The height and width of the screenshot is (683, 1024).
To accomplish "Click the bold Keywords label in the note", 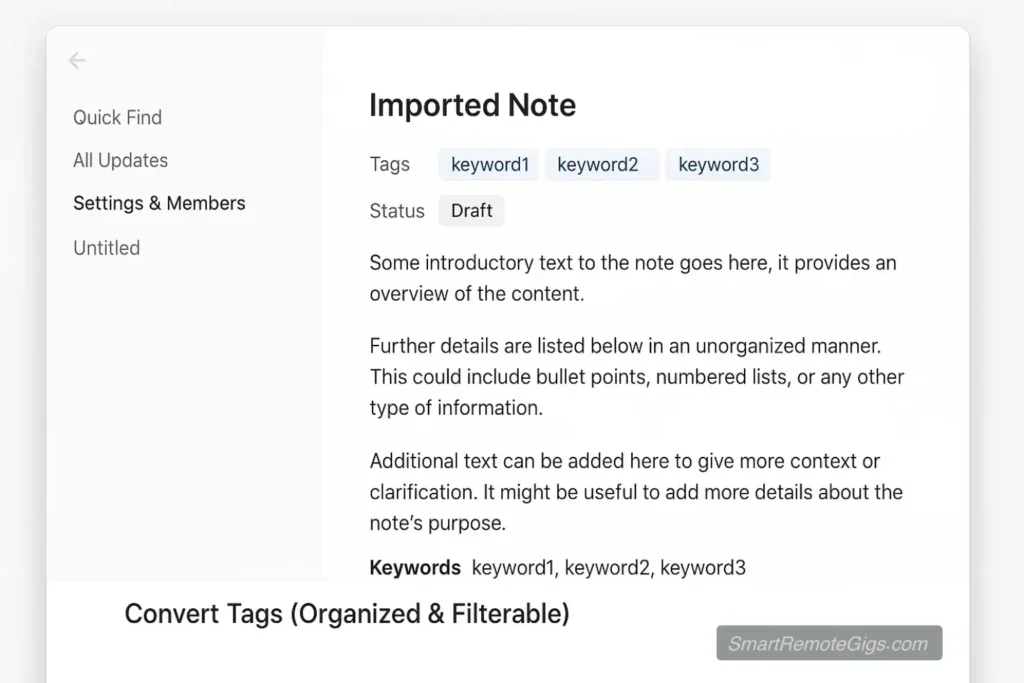I will click(415, 567).
